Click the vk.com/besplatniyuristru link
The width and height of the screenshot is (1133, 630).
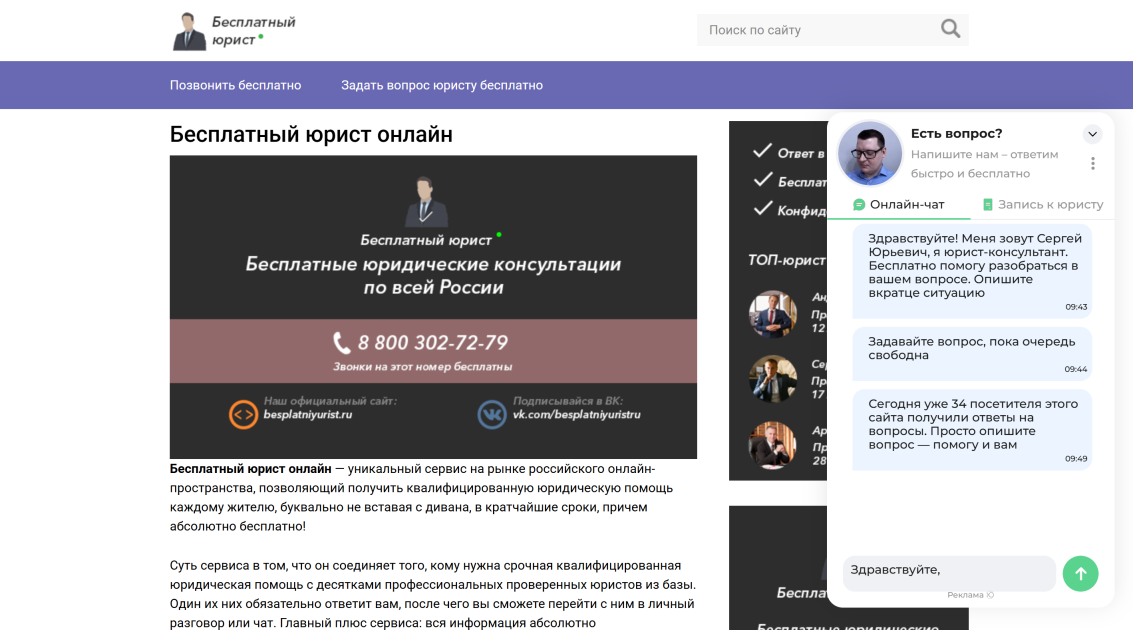pyautogui.click(x=577, y=415)
